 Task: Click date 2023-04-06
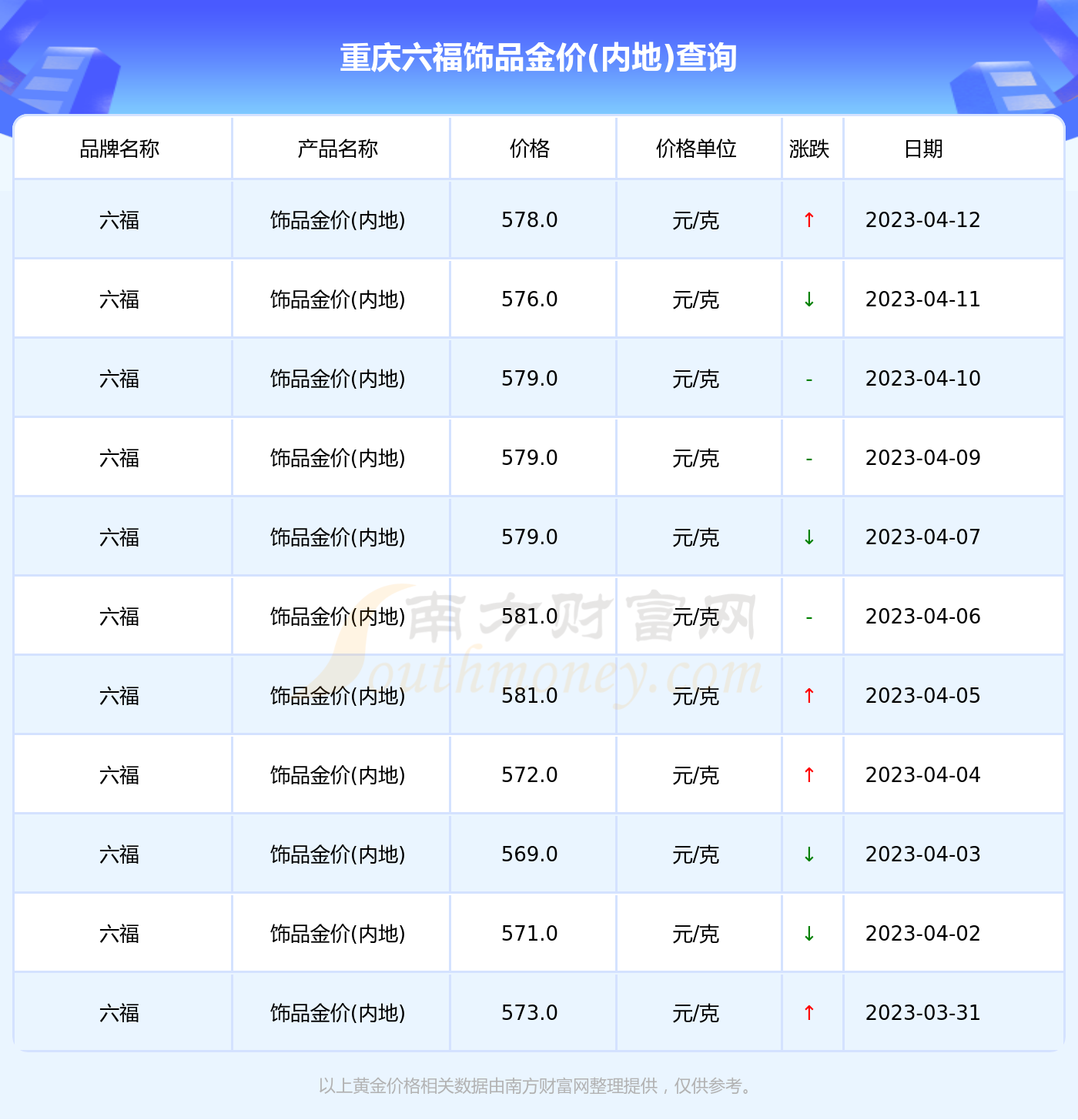[923, 617]
